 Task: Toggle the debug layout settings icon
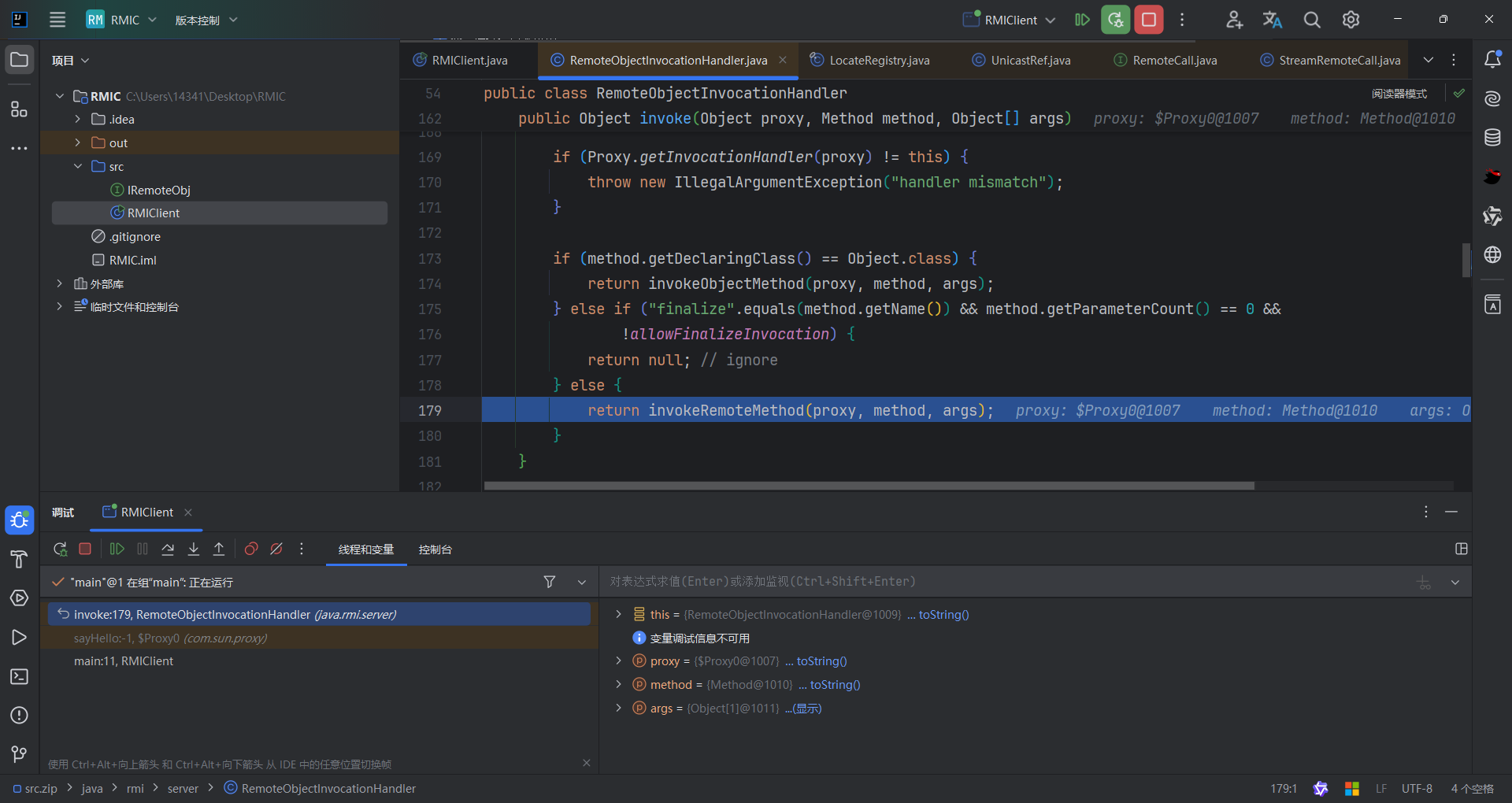[x=1462, y=549]
